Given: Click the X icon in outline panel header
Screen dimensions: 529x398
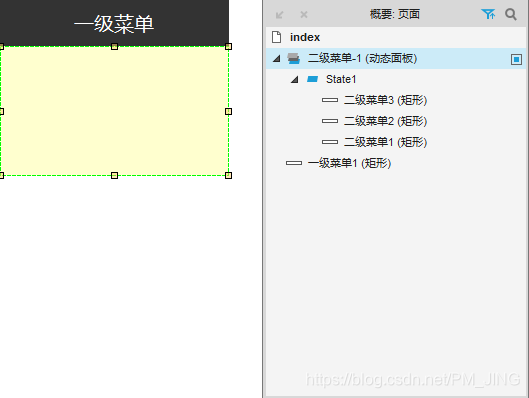Looking at the screenshot, I should (x=304, y=15).
